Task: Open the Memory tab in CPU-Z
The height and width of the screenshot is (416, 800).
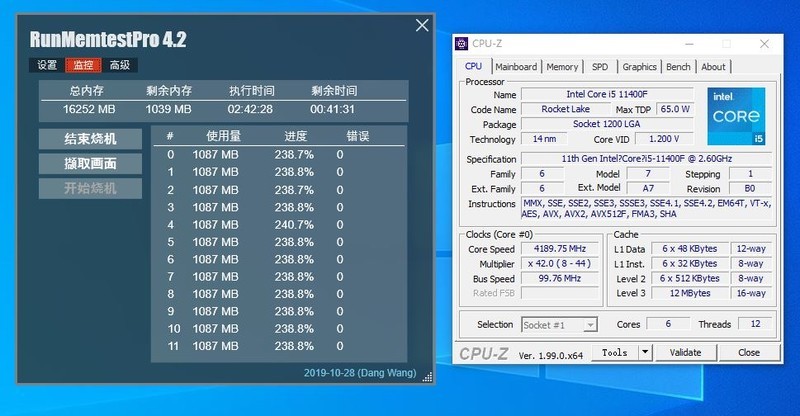Action: tap(562, 67)
